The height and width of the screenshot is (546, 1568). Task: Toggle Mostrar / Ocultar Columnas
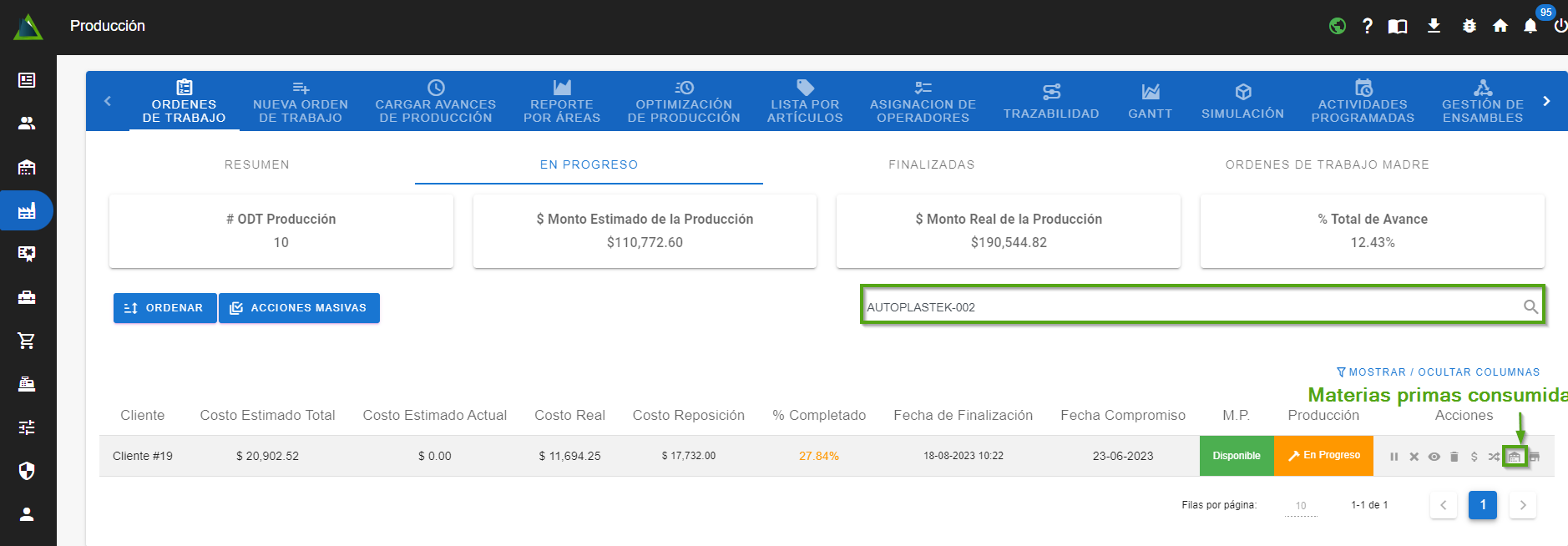click(1438, 372)
